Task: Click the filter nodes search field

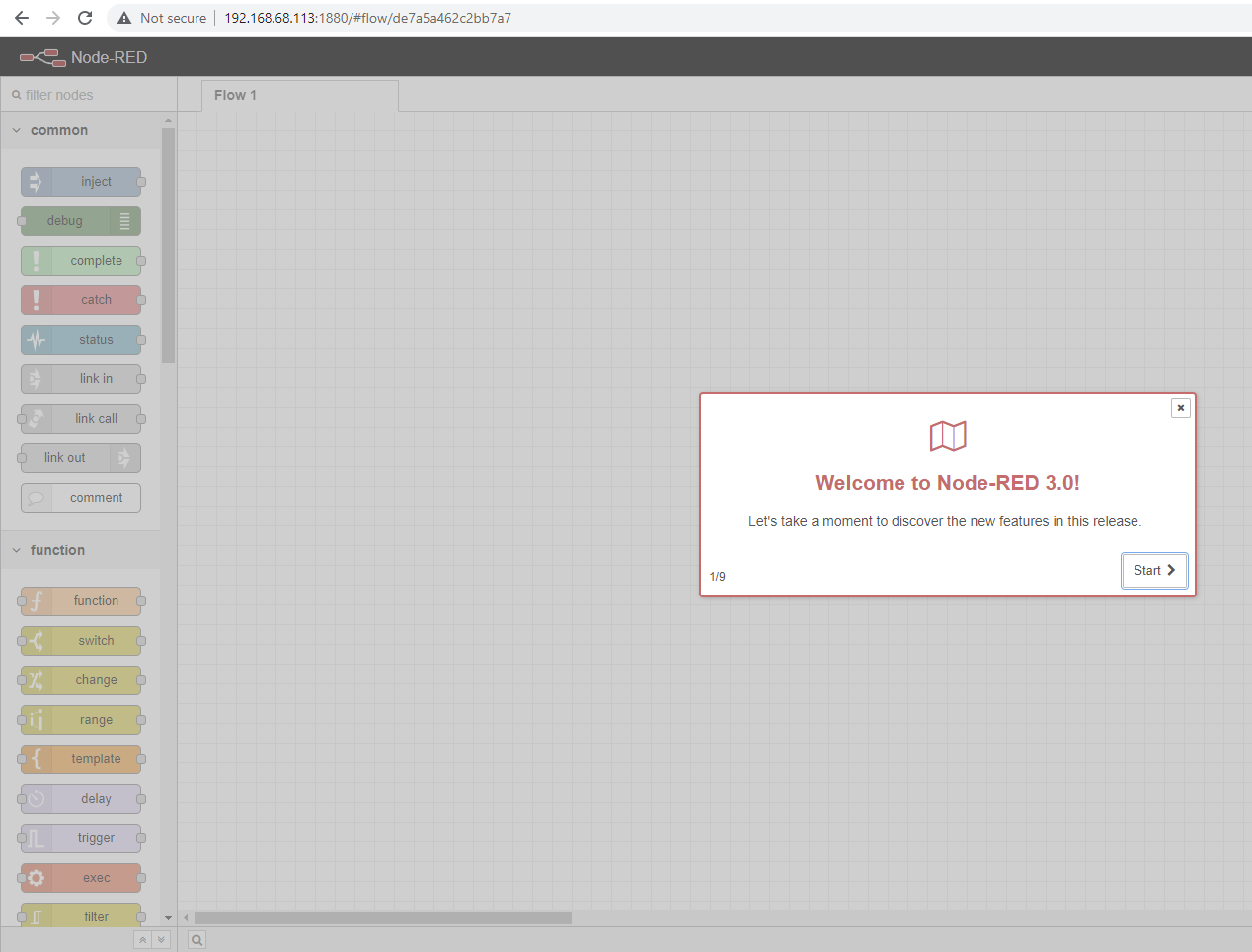Action: [x=89, y=95]
